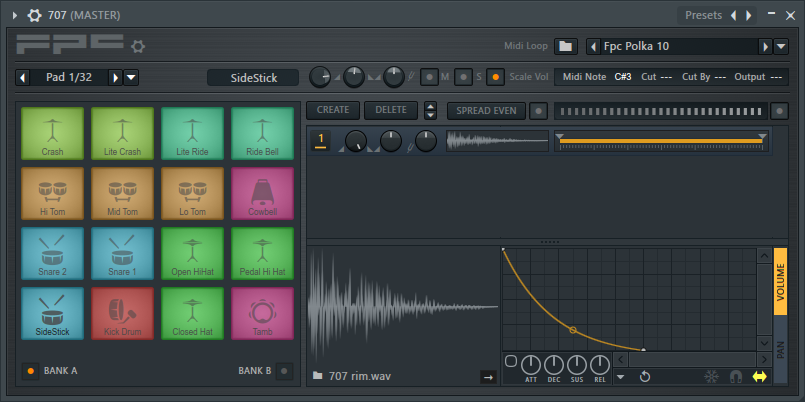805x402 pixels.
Task: Toggle envelope enable checkbox near ATT
Action: [511, 361]
